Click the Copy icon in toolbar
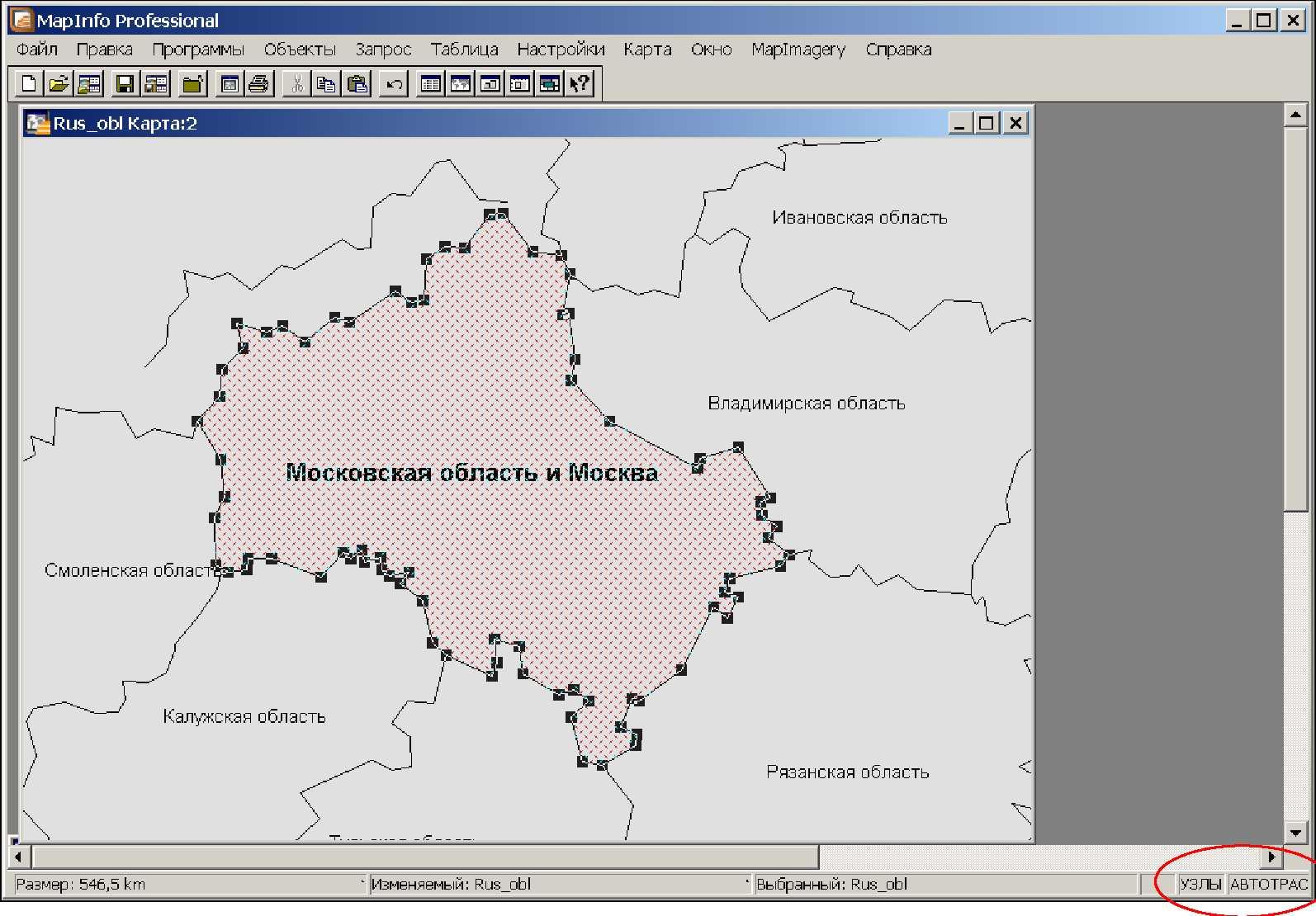Viewport: 1316px width, 916px height. [326, 83]
